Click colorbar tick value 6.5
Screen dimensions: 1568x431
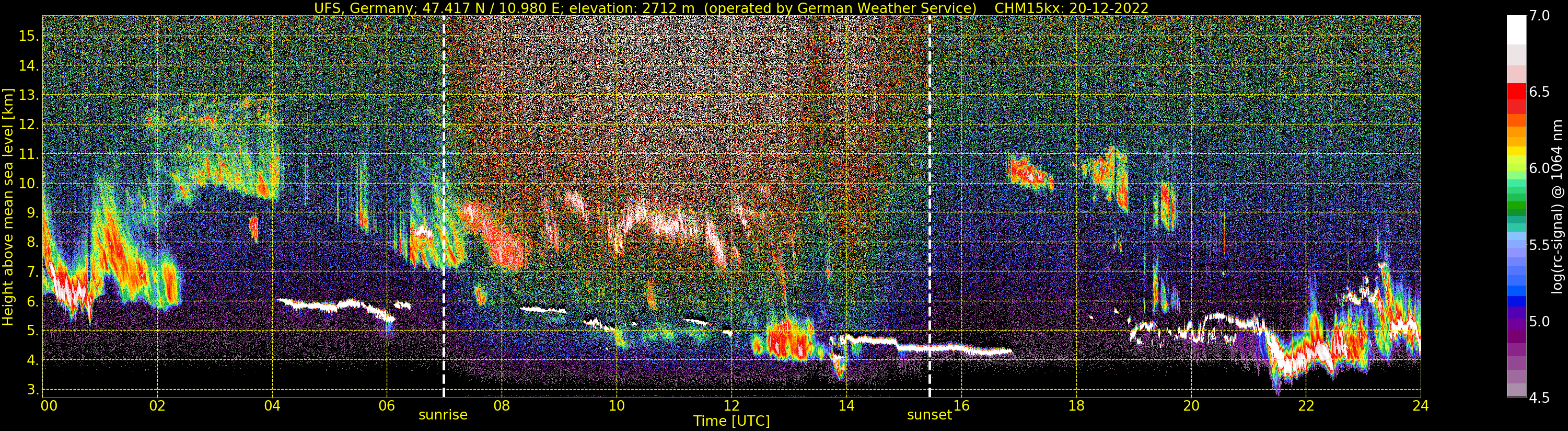[x=1539, y=92]
